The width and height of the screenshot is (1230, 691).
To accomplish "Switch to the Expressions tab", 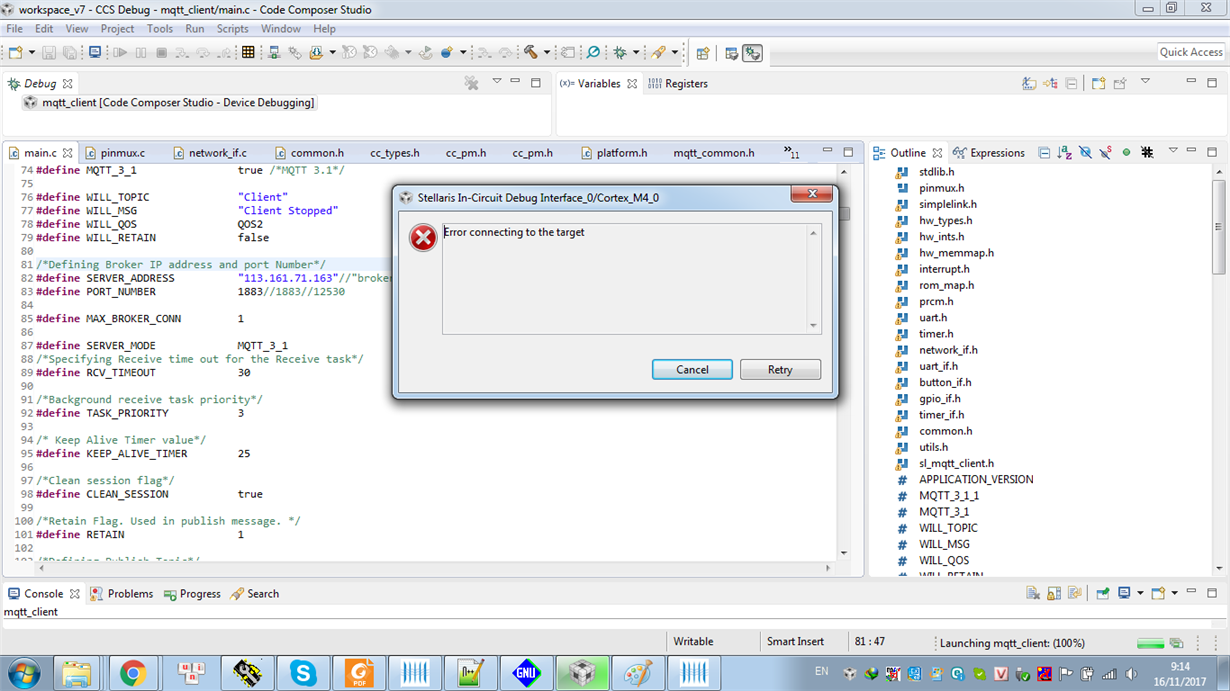I will pyautogui.click(x=989, y=153).
